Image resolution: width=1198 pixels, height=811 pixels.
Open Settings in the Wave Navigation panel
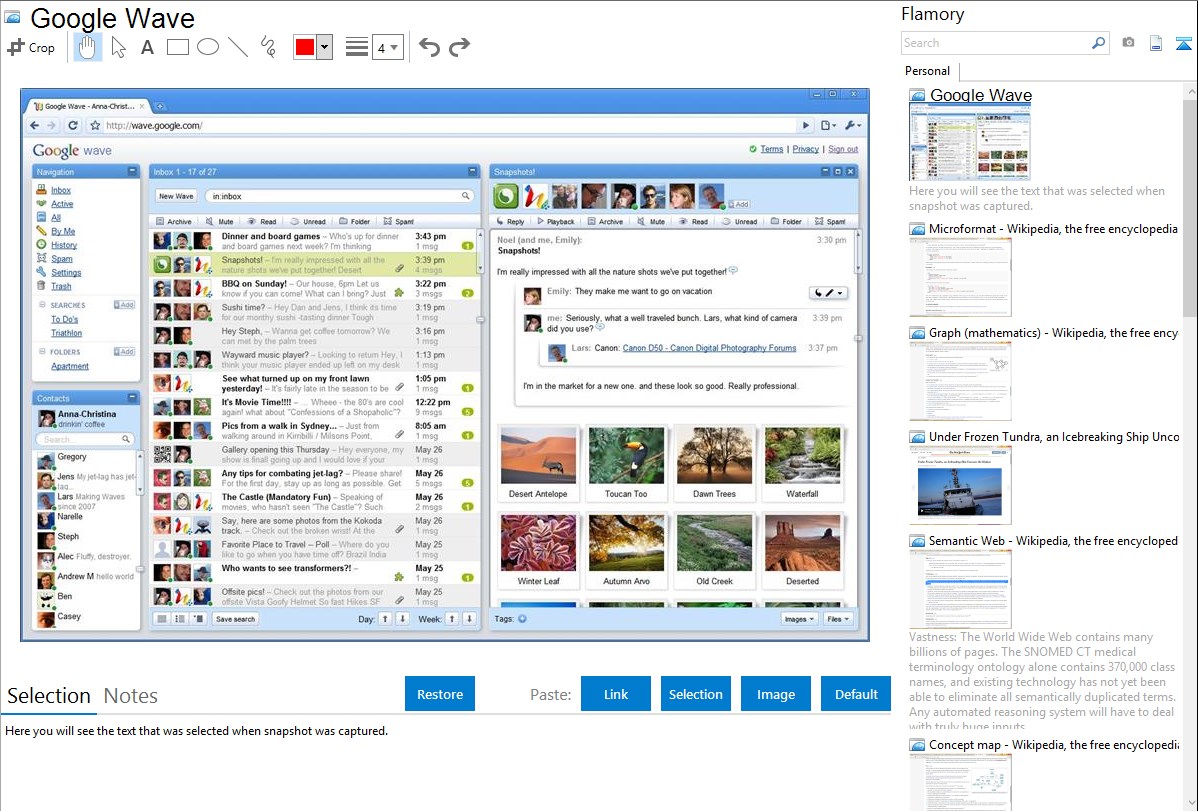66,273
